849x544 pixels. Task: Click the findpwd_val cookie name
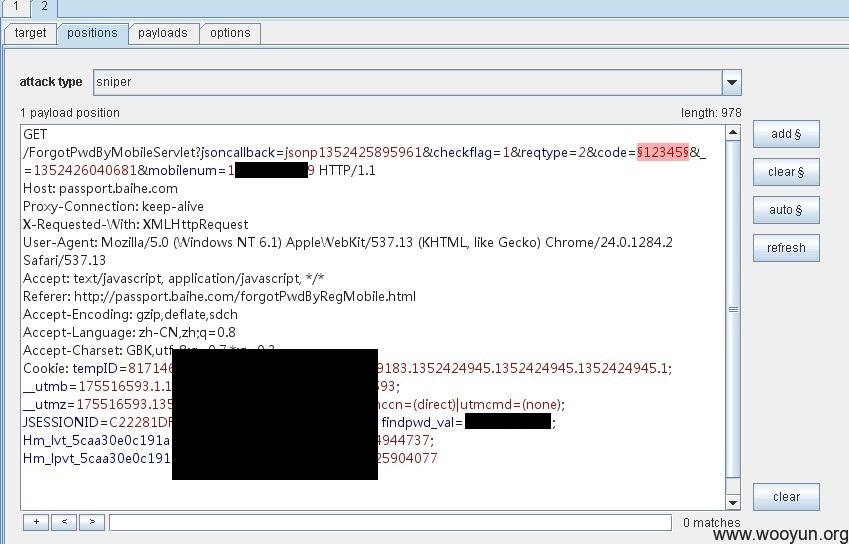pos(419,422)
